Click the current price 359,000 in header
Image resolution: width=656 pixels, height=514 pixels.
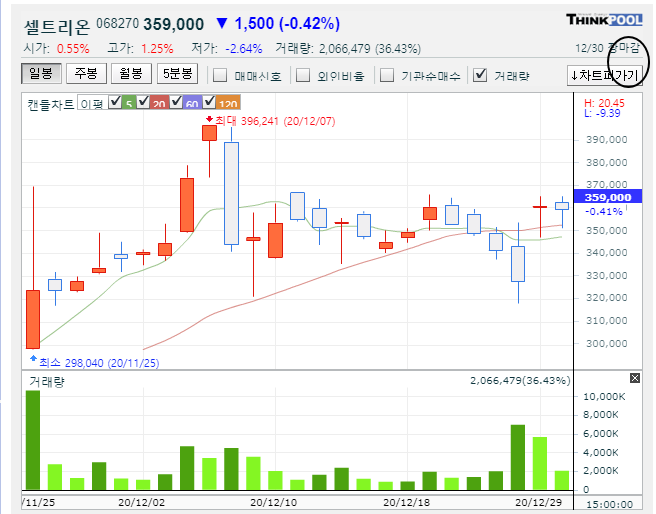(x=173, y=24)
